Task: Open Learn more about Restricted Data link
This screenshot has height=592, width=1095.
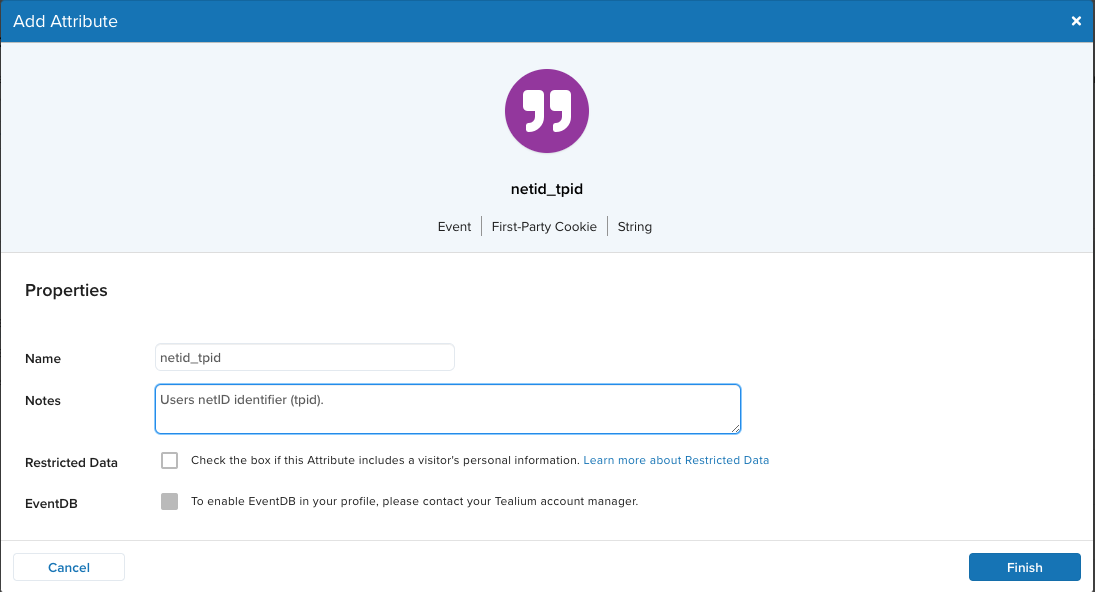Action: [676, 460]
